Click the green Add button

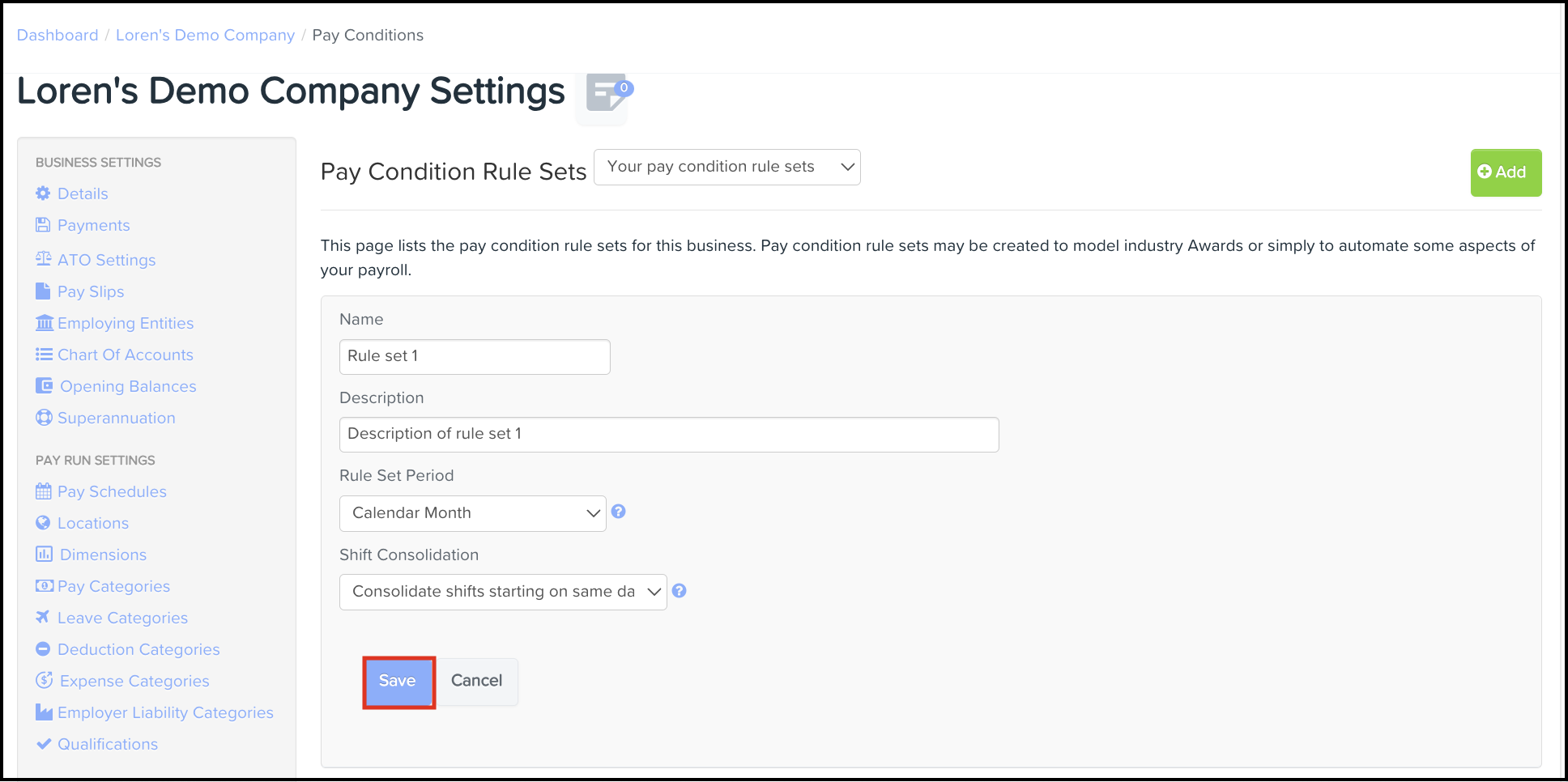[1505, 172]
